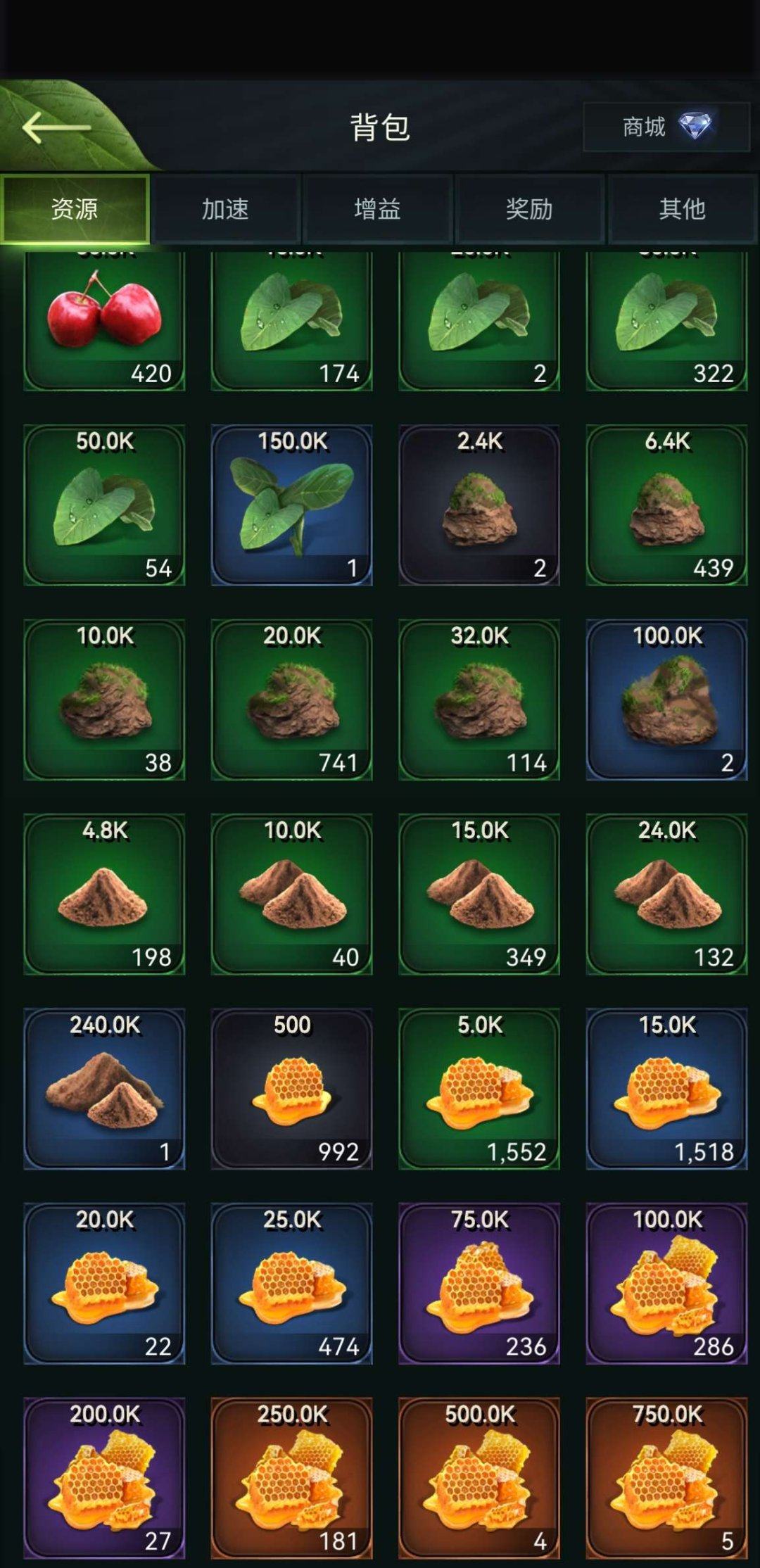760x1568 pixels.
Task: Open the 商城 shop with diamond icon
Action: 666,127
